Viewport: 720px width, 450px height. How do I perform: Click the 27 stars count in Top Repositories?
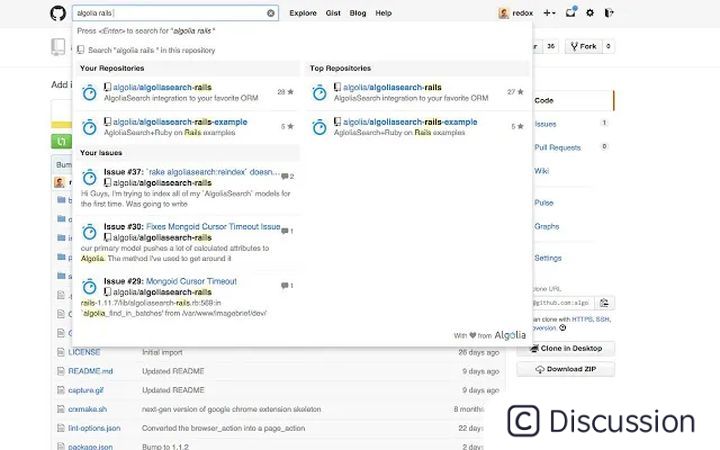515,92
